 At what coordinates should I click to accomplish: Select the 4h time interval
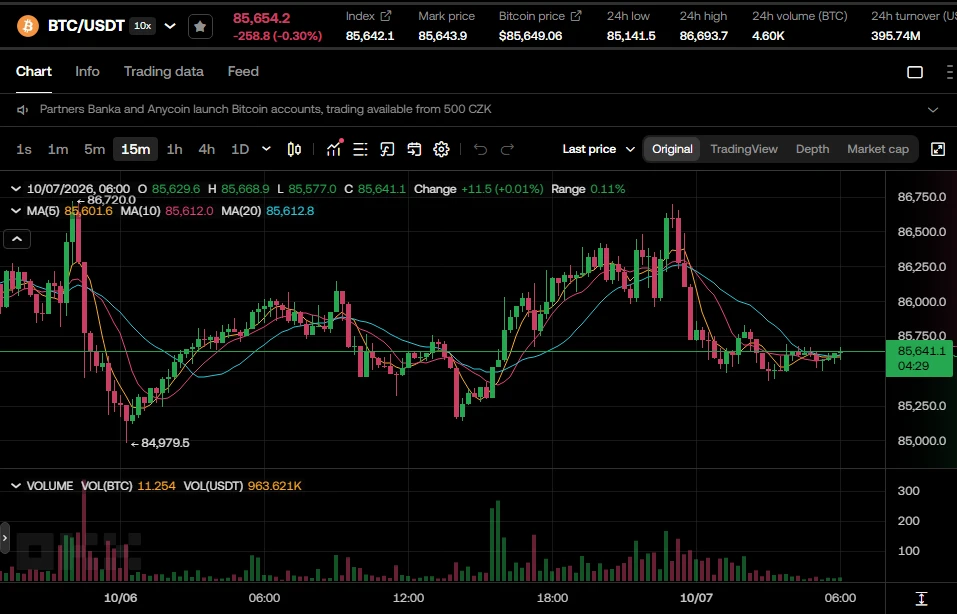pos(207,149)
